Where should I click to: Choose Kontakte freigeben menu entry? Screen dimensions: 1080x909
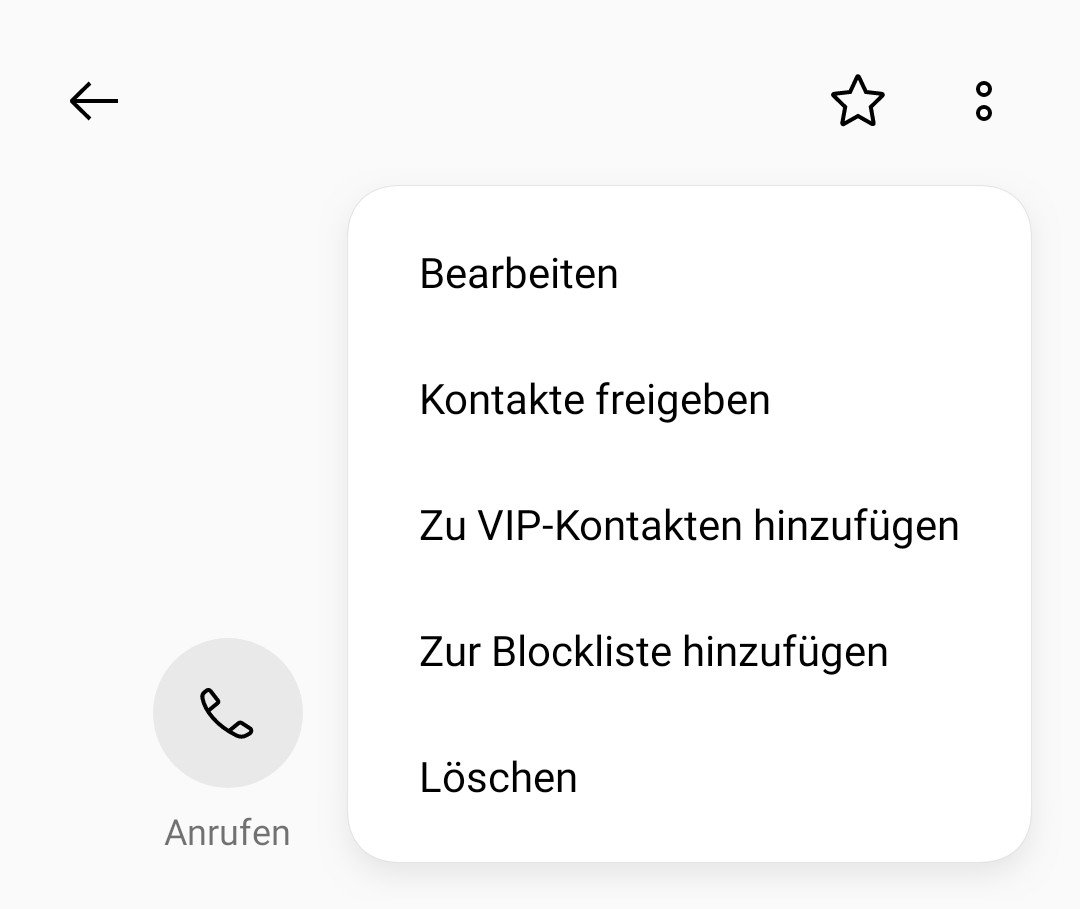pyautogui.click(x=689, y=399)
